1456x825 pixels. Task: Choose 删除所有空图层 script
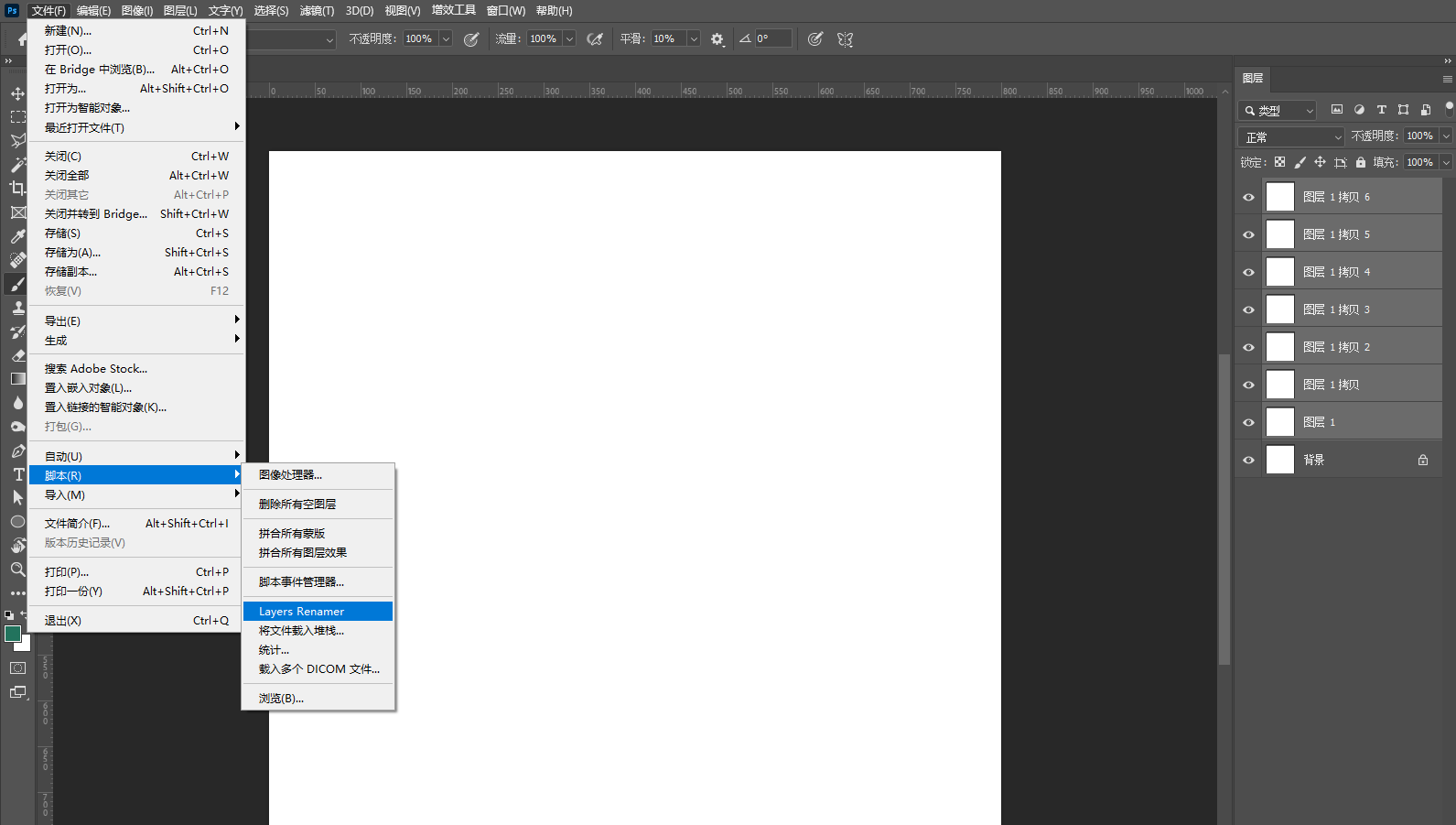(x=318, y=504)
